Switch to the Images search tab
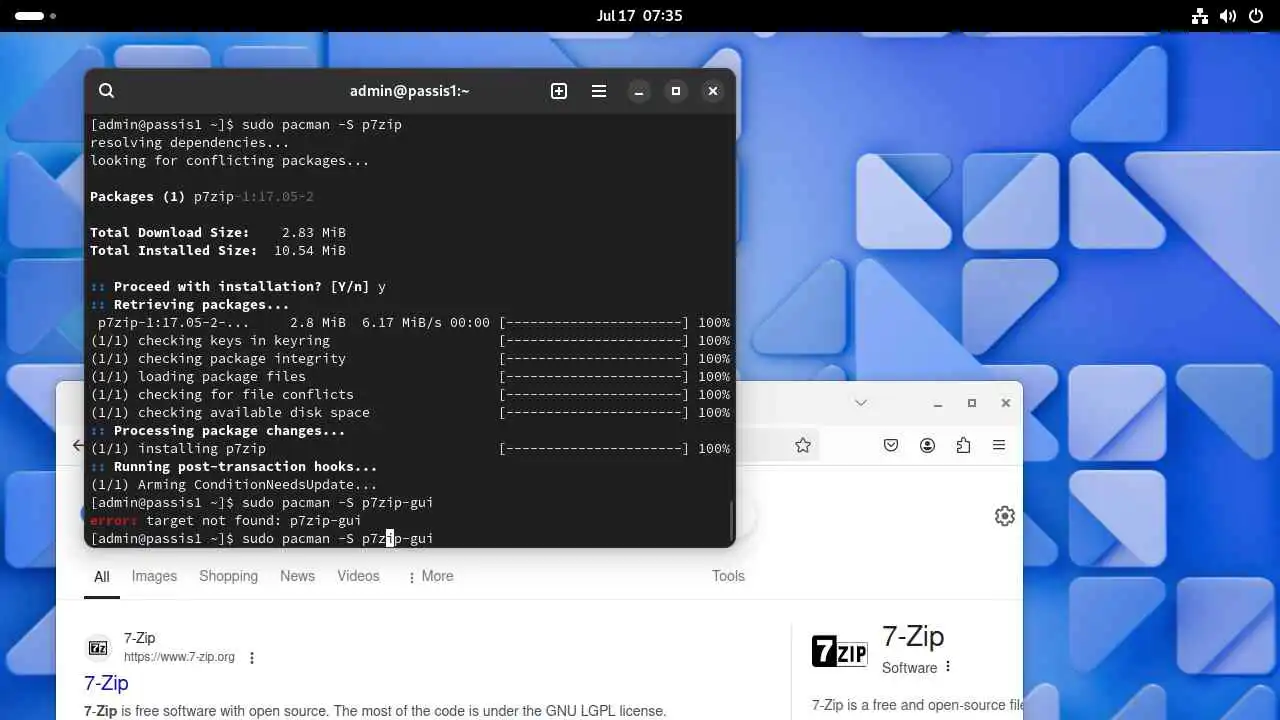The image size is (1280, 720). point(154,576)
